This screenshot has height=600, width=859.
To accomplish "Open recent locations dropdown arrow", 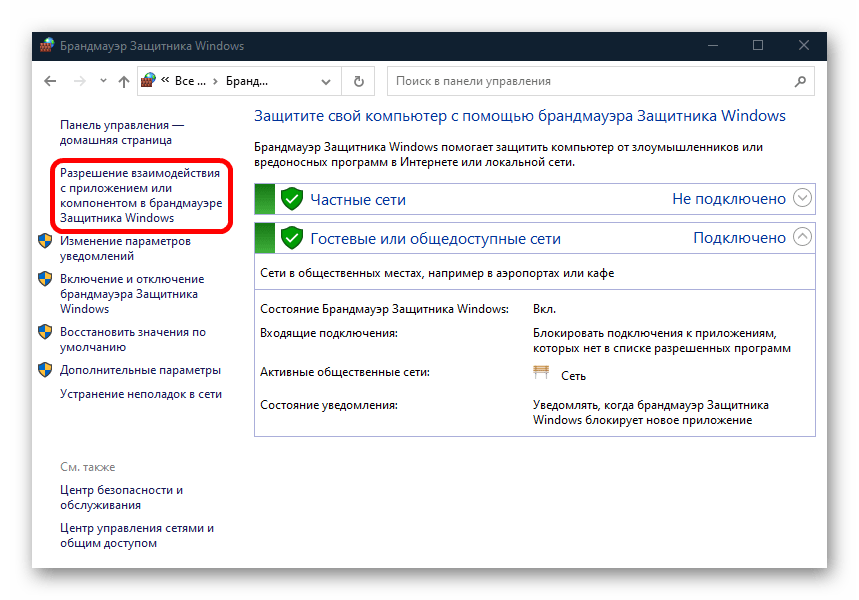I will (x=103, y=81).
